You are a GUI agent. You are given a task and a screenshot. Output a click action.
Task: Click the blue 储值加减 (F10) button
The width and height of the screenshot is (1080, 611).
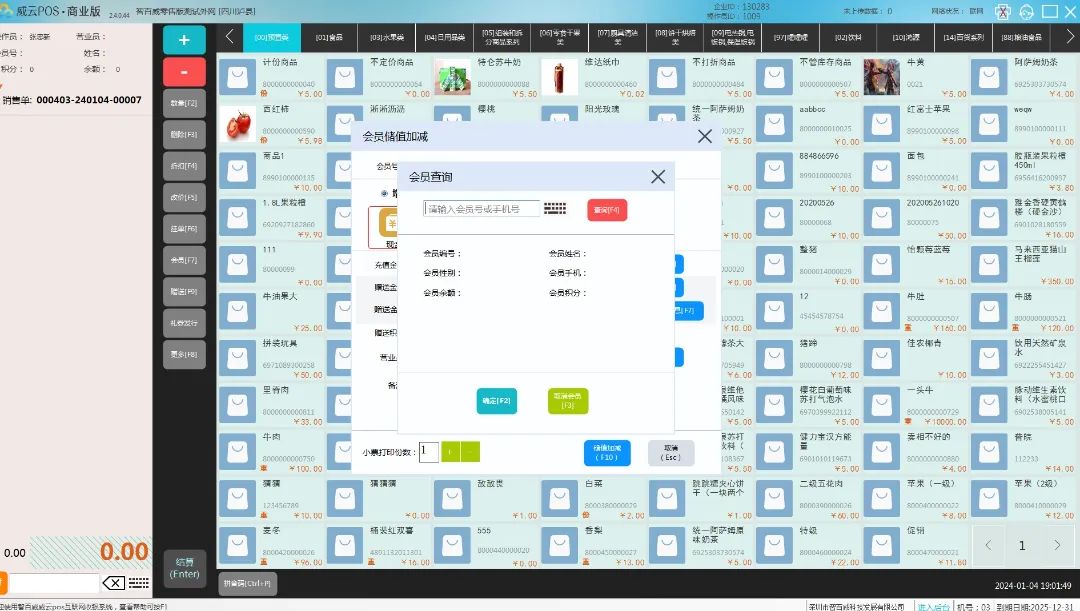607,453
